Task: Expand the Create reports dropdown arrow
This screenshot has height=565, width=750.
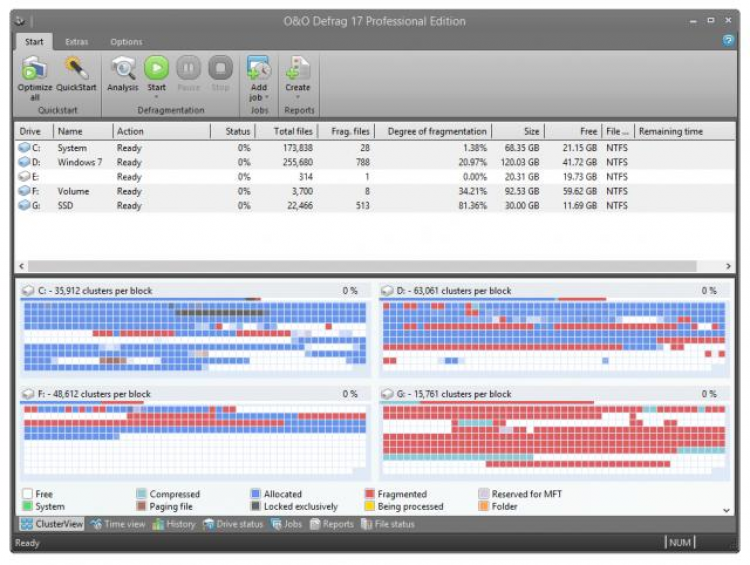Action: pyautogui.click(x=298, y=97)
